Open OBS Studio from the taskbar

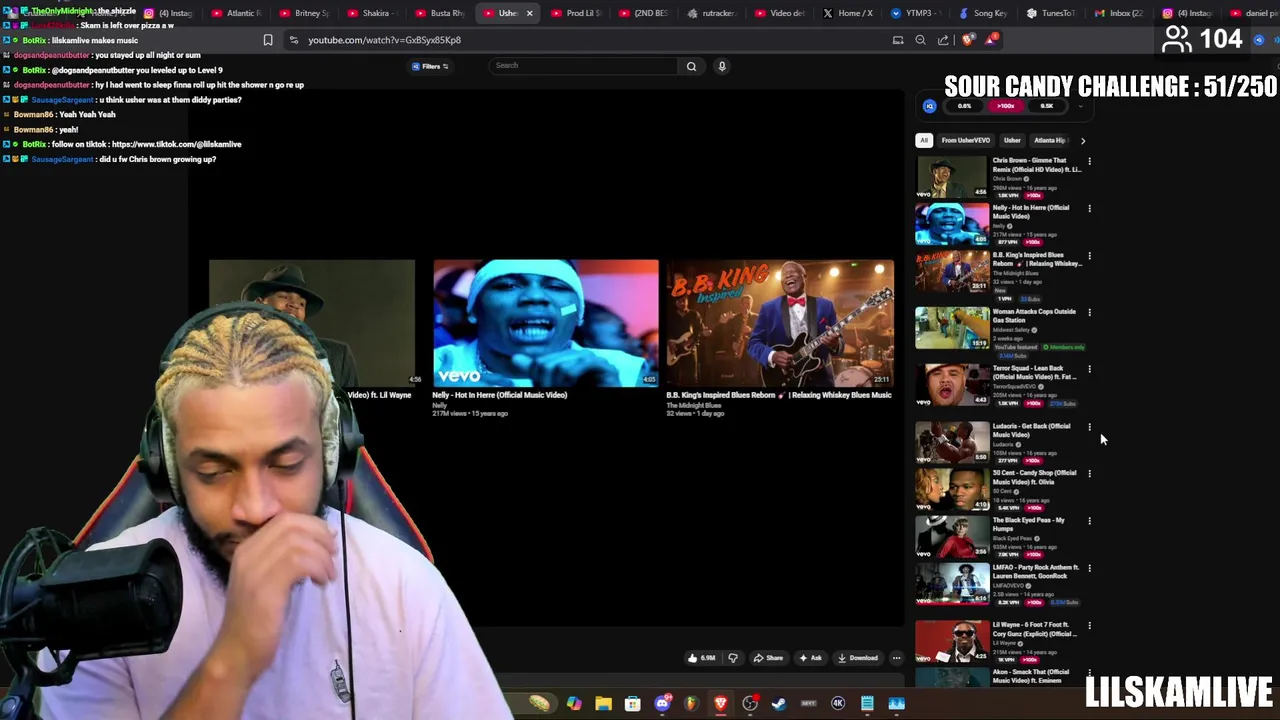pyautogui.click(x=750, y=704)
